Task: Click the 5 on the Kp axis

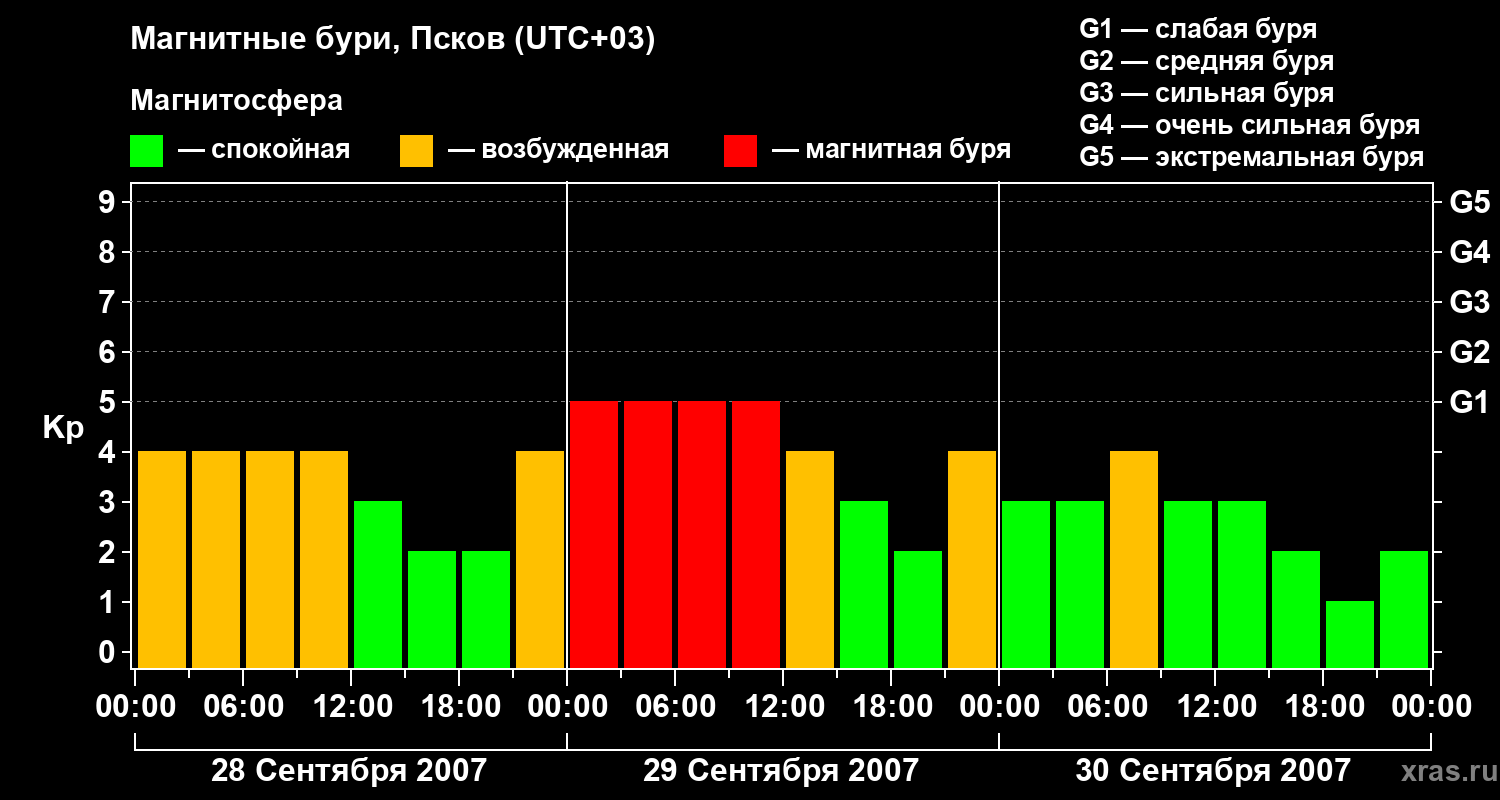Action: (109, 403)
